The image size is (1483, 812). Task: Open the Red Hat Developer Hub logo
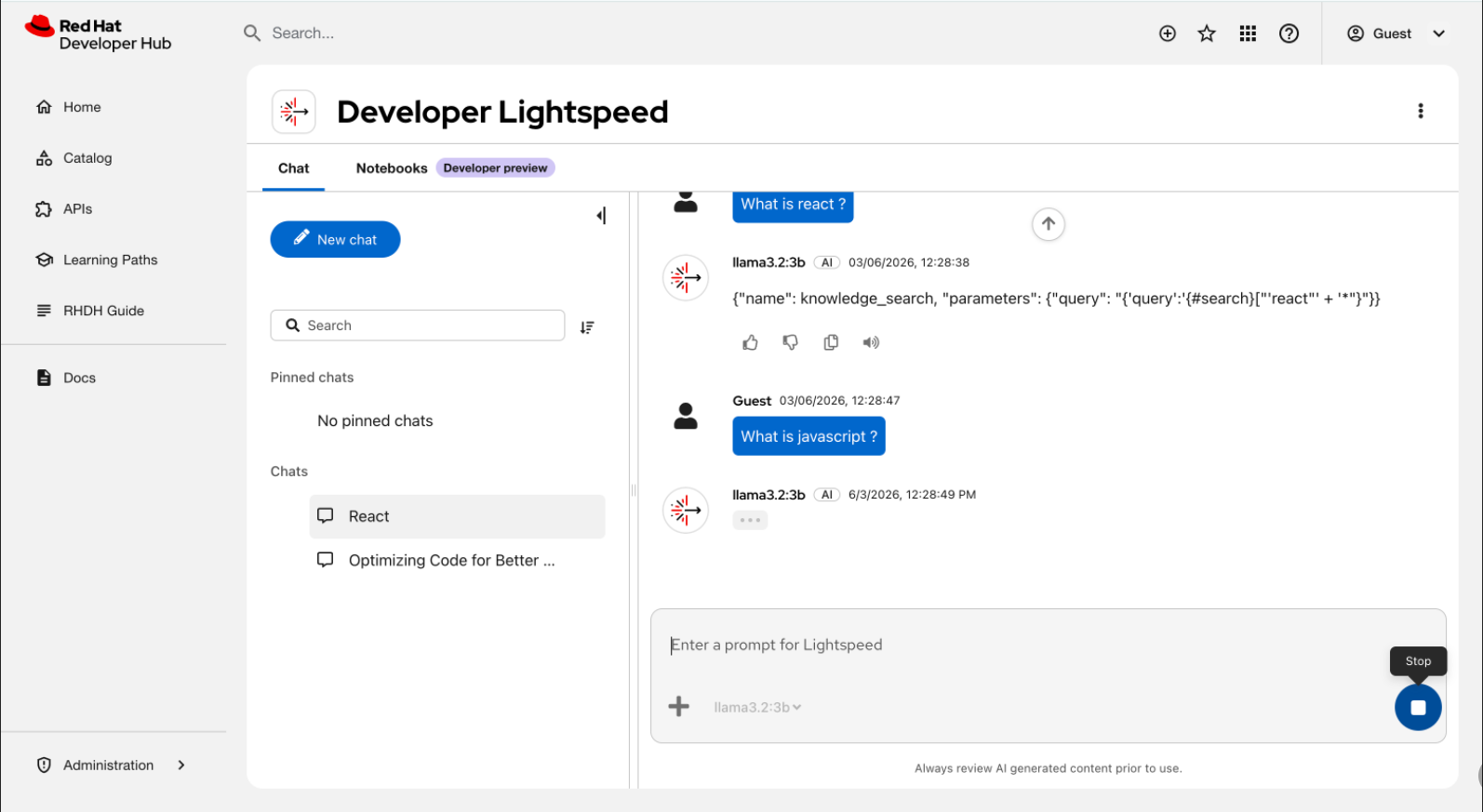tap(99, 33)
